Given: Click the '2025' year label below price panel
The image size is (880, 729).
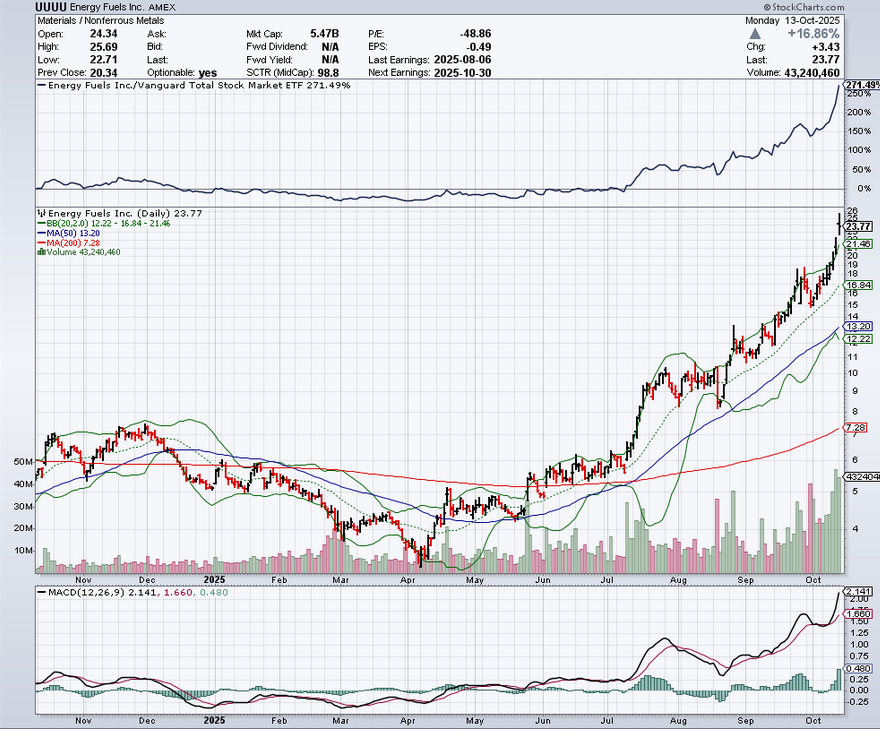Looking at the screenshot, I should 214,580.
